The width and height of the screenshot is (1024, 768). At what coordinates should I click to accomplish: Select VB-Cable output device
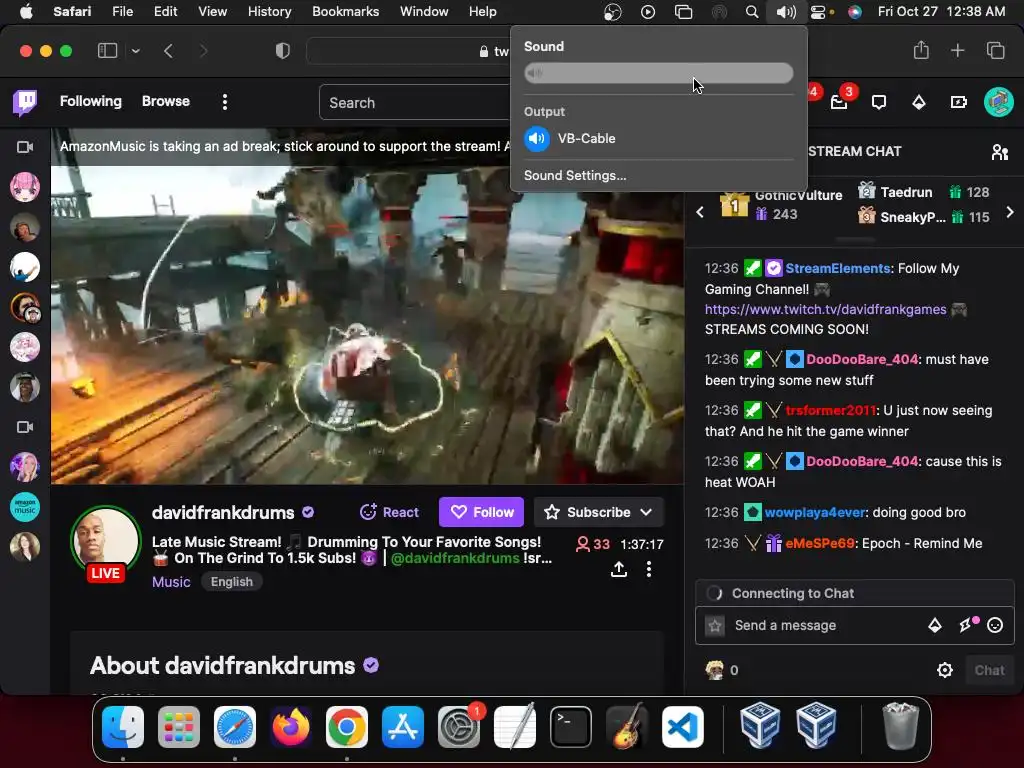(658, 138)
